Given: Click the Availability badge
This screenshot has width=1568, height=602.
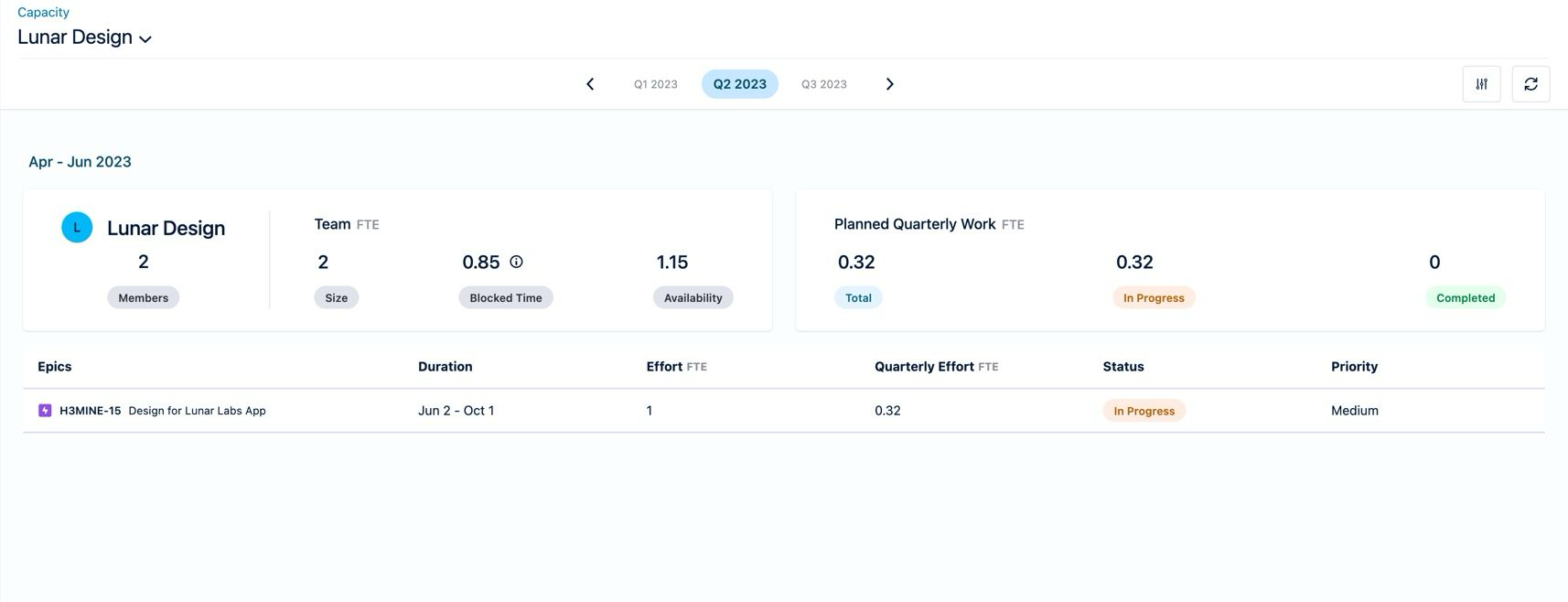Looking at the screenshot, I should 693,298.
